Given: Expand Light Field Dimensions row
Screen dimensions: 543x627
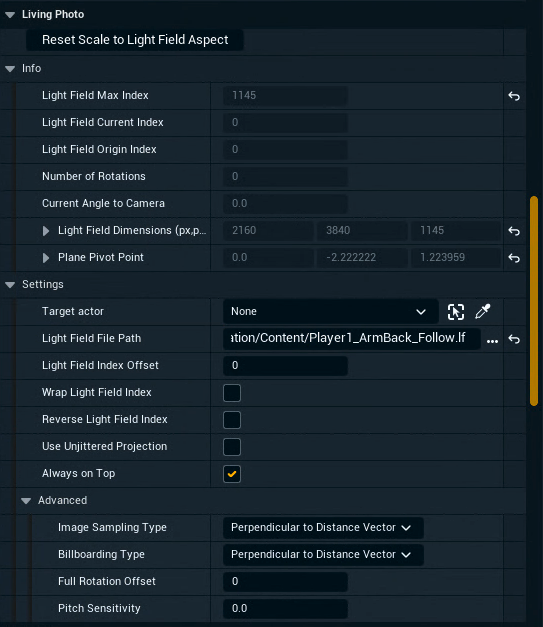Looking at the screenshot, I should (46, 231).
